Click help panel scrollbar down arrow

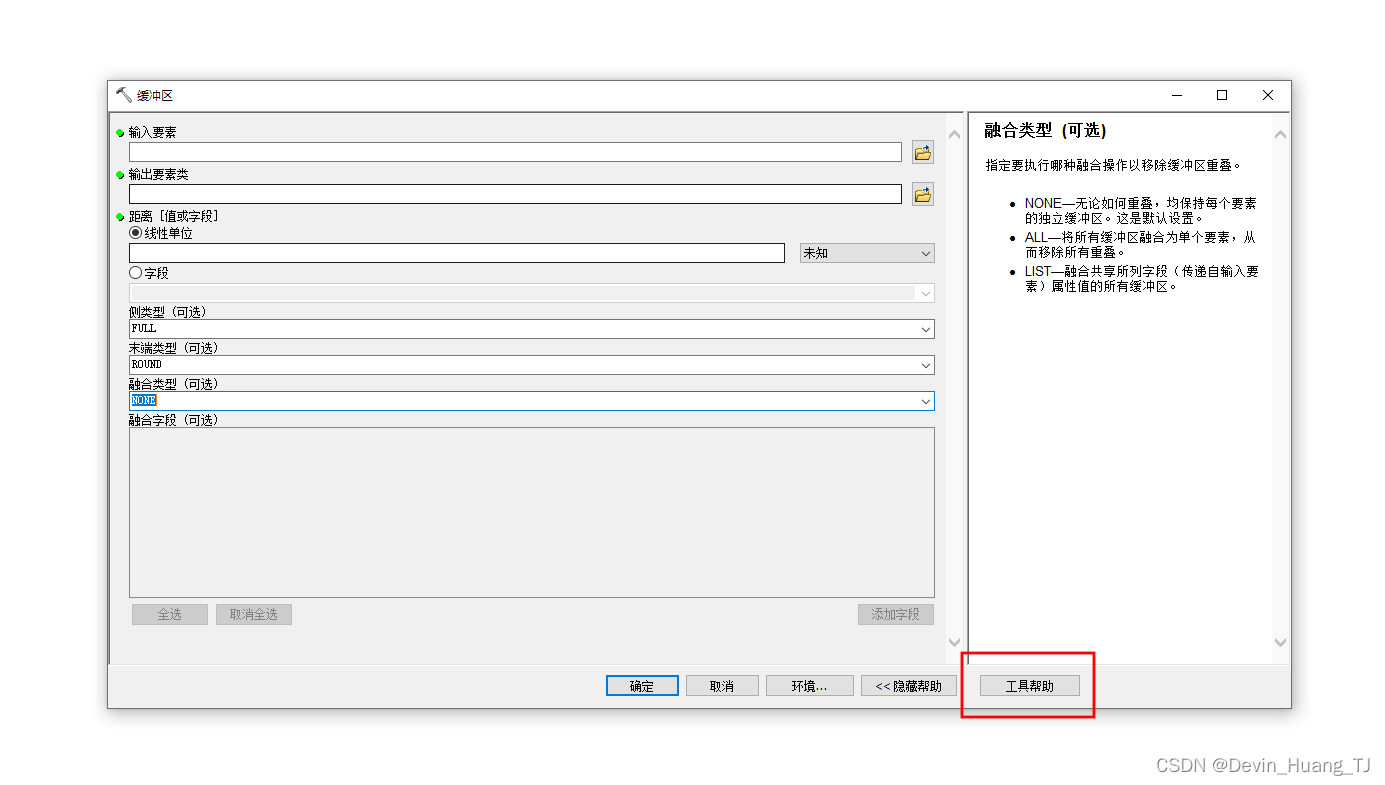(x=1280, y=642)
